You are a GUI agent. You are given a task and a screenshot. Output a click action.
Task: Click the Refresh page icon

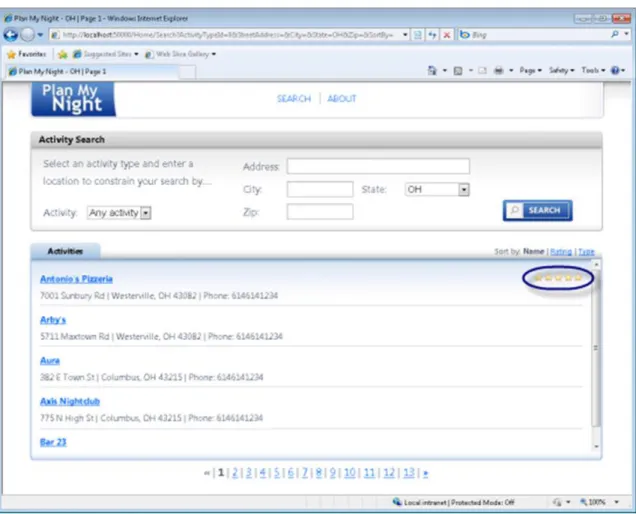point(432,35)
